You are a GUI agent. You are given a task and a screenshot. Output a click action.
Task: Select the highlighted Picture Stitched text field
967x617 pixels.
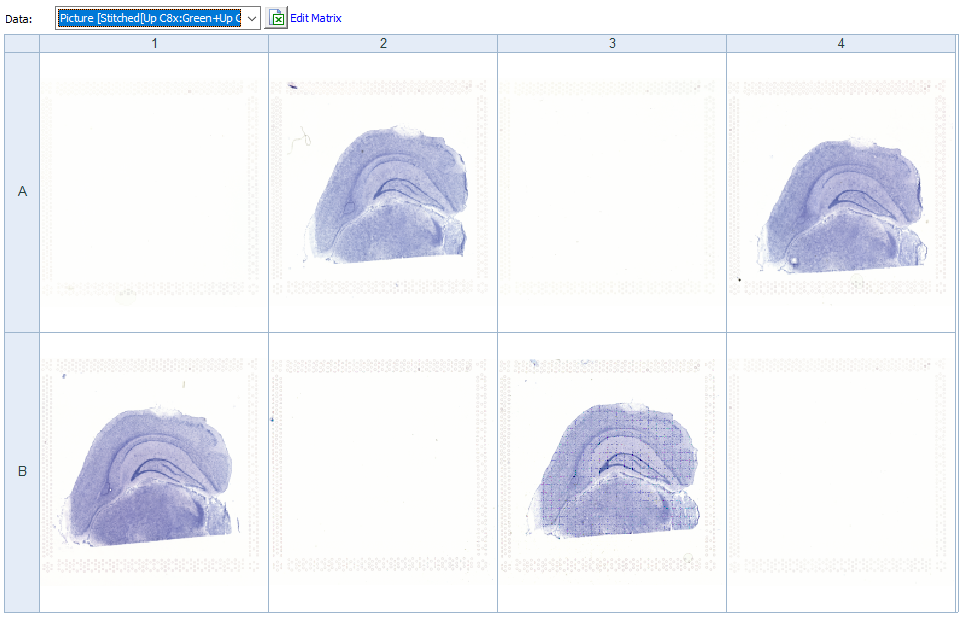click(149, 18)
